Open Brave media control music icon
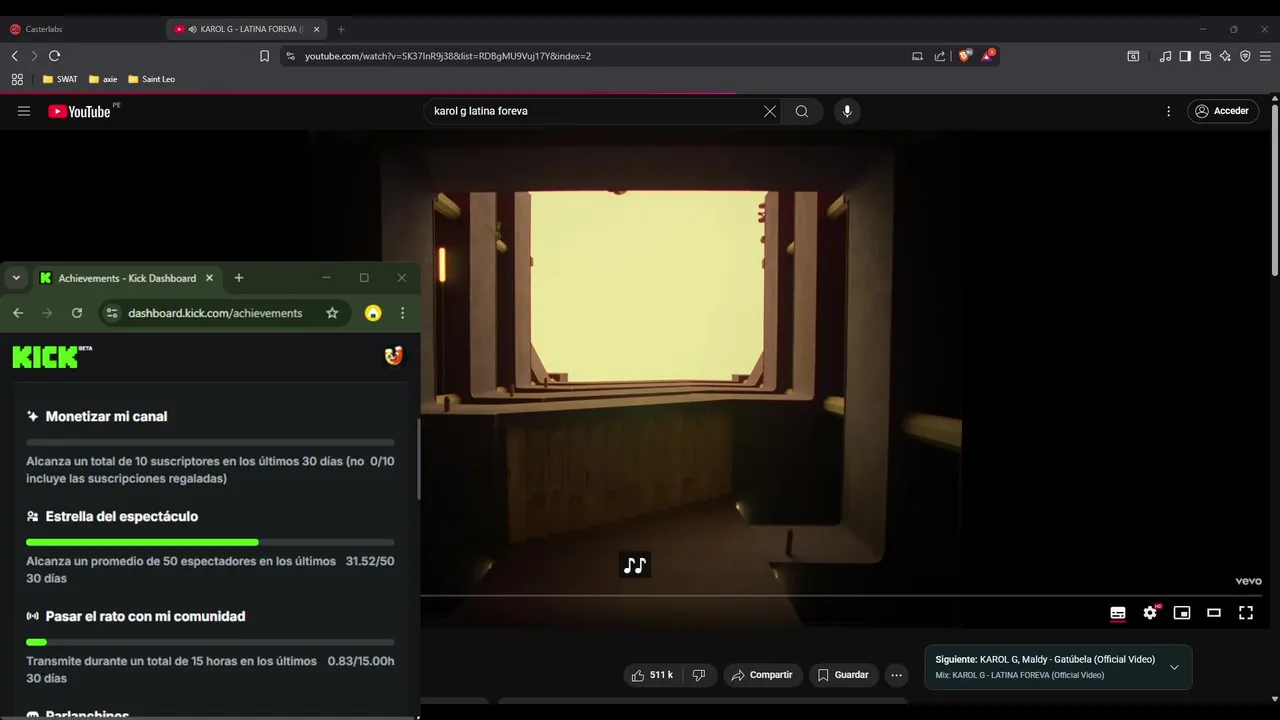Image resolution: width=1280 pixels, height=720 pixels. (x=1165, y=56)
